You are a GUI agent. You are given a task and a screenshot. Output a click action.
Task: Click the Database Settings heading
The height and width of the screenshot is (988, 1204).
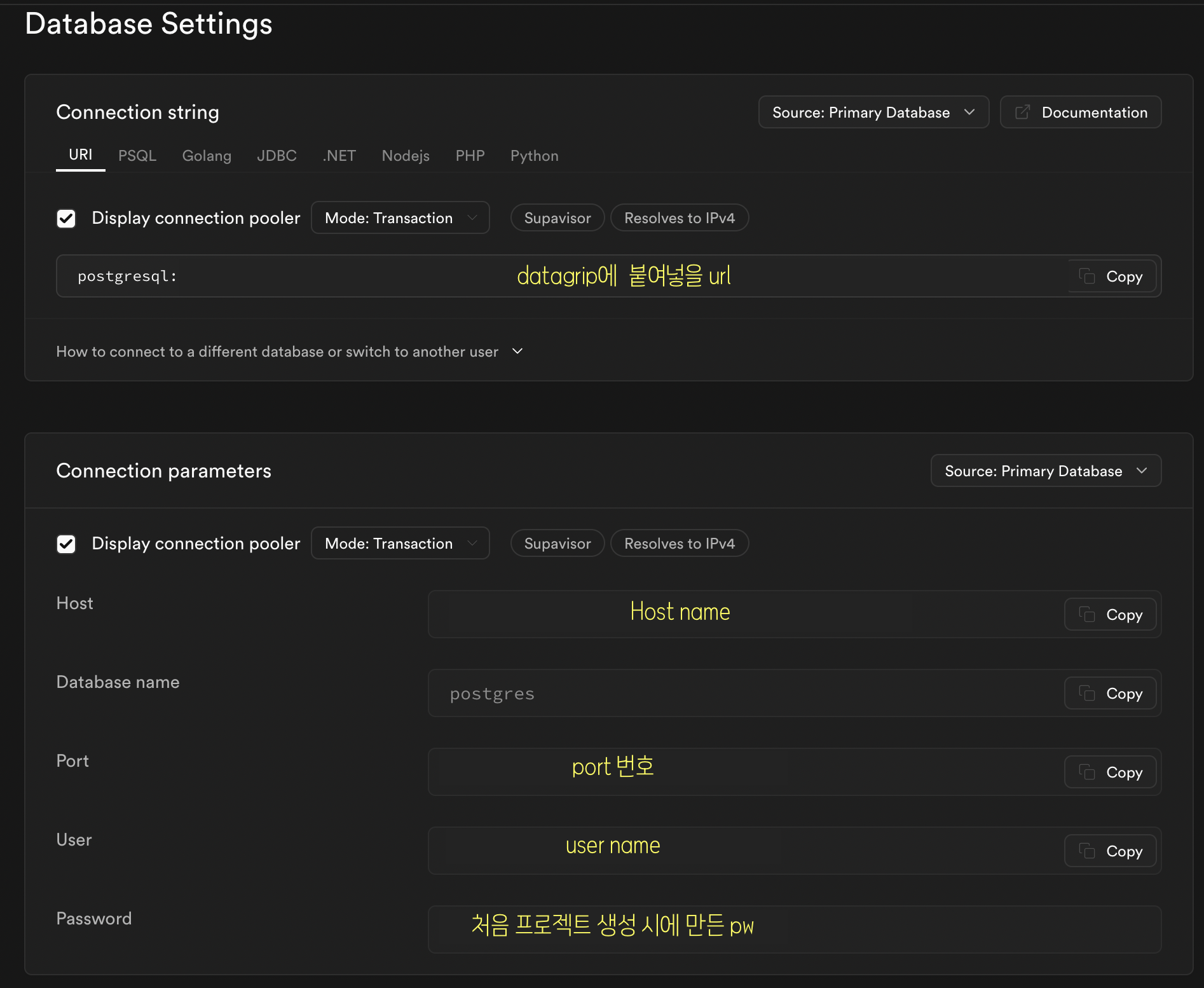click(x=149, y=24)
